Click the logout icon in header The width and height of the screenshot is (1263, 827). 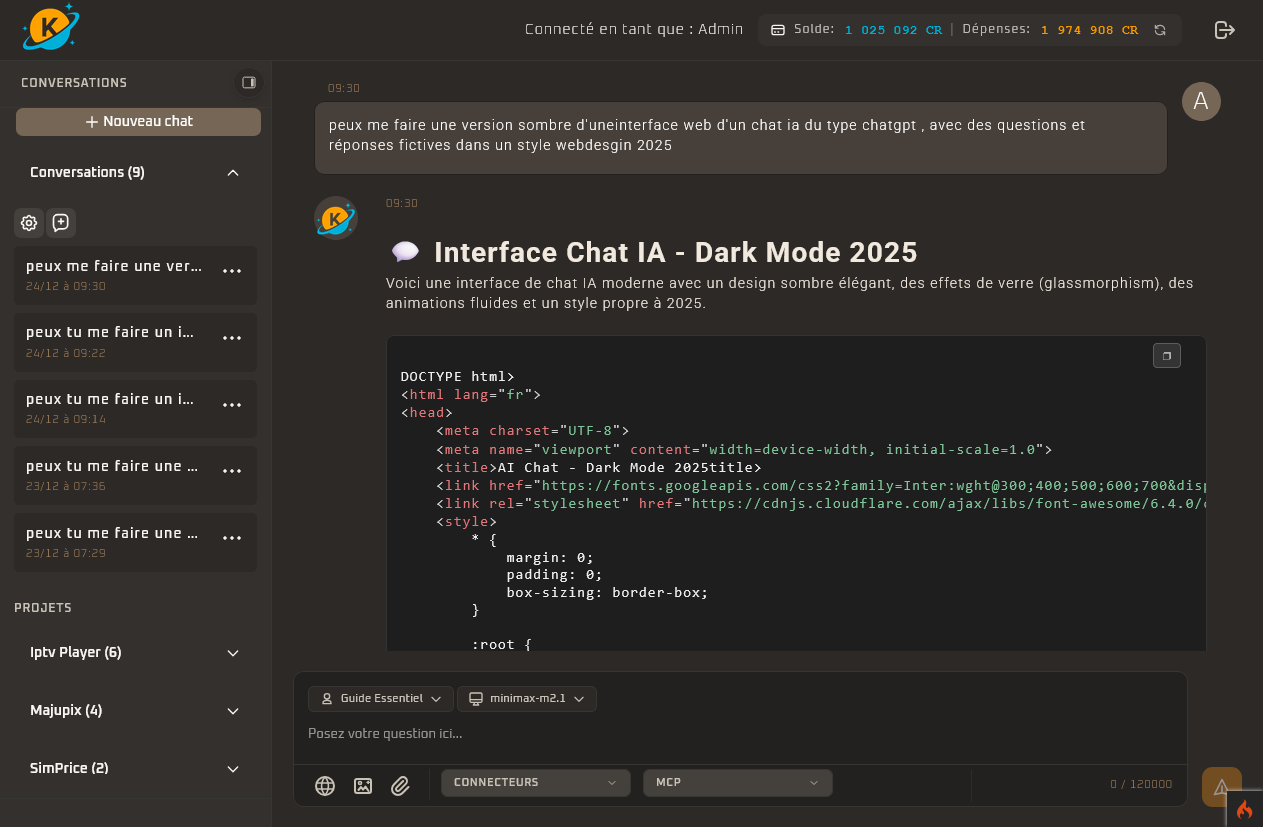(x=1224, y=30)
